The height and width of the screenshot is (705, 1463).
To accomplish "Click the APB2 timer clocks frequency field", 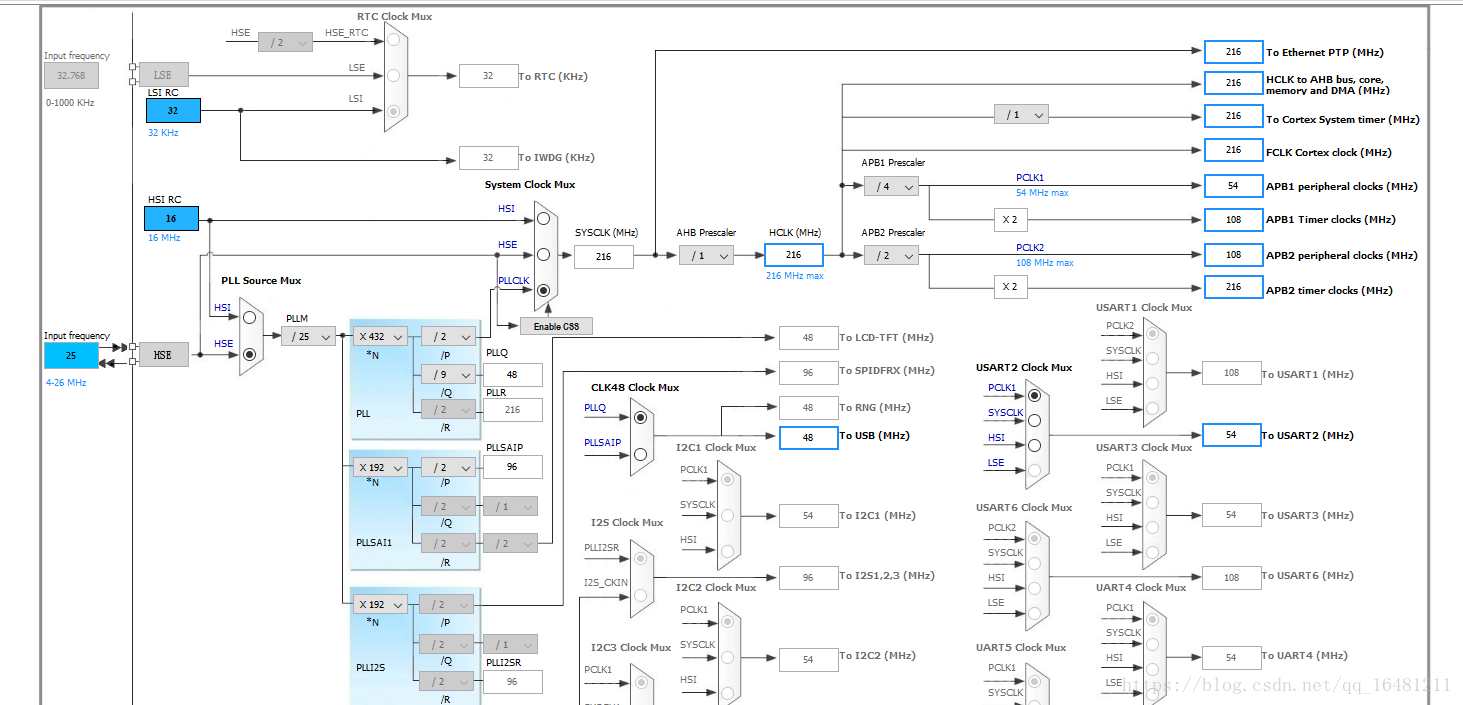I will (x=1233, y=287).
